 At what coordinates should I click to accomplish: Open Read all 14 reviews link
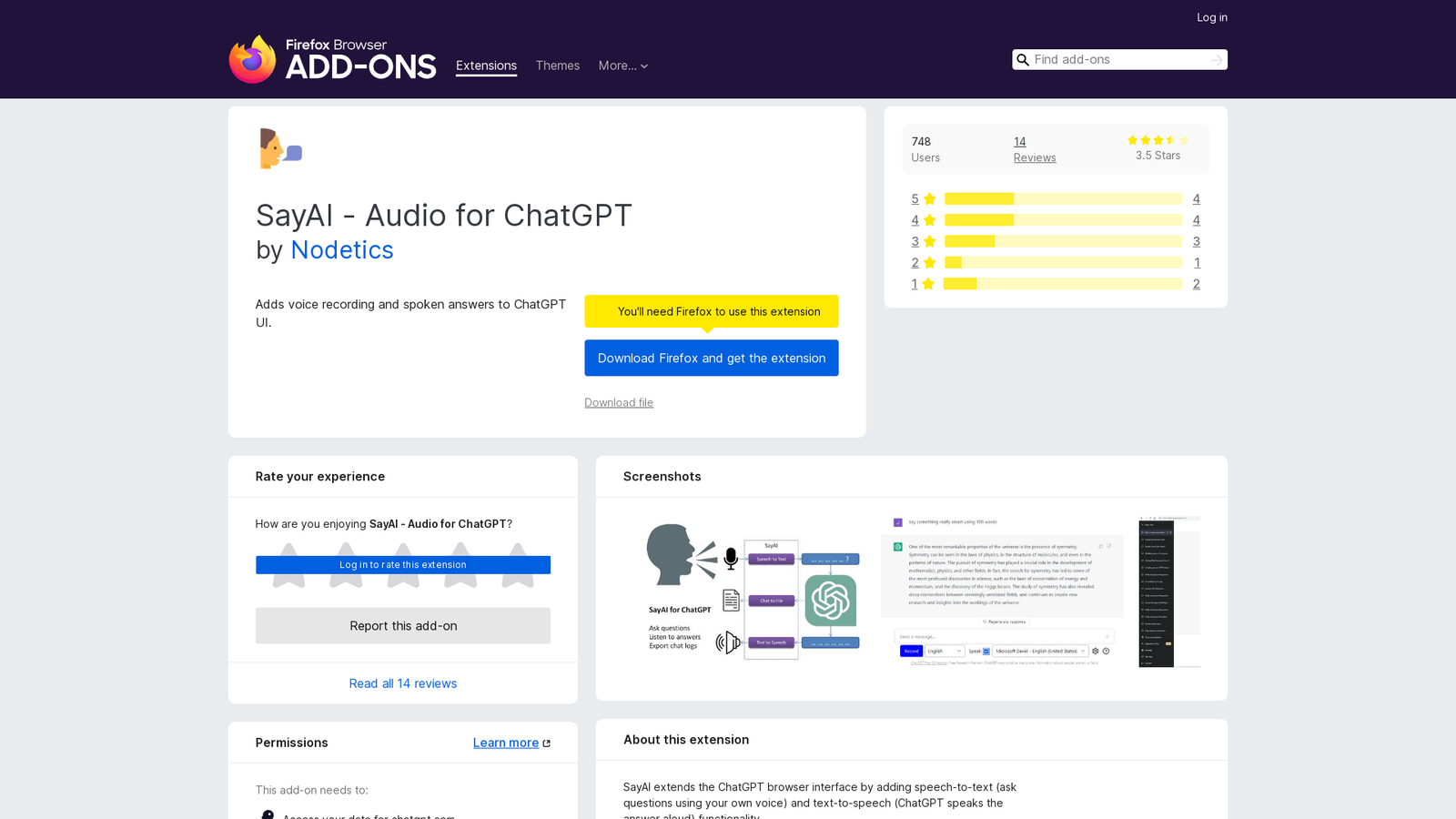click(x=403, y=683)
